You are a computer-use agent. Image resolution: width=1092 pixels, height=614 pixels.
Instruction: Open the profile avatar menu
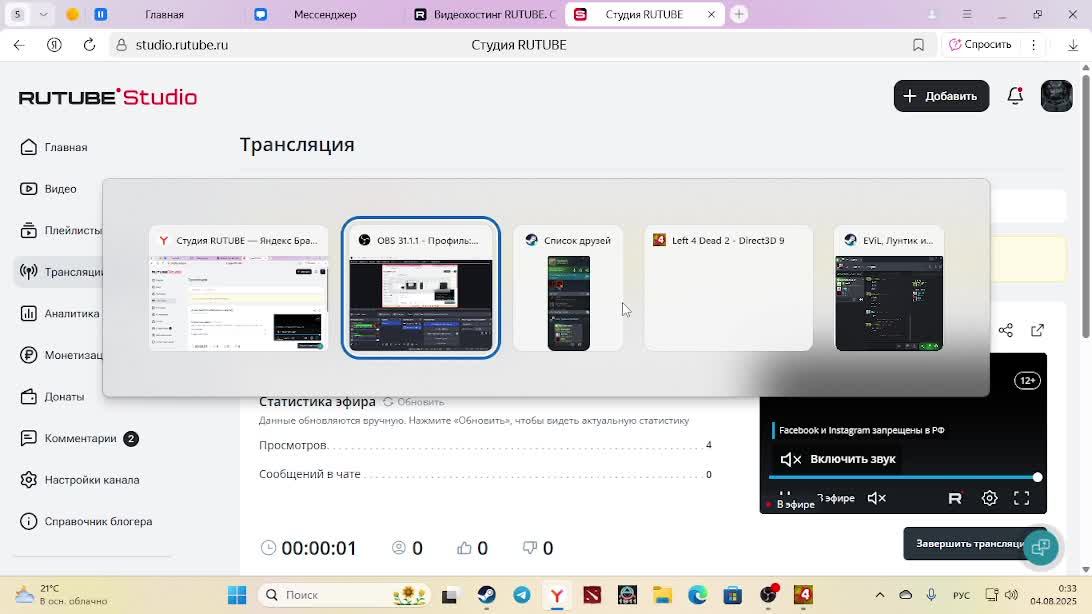click(1056, 96)
